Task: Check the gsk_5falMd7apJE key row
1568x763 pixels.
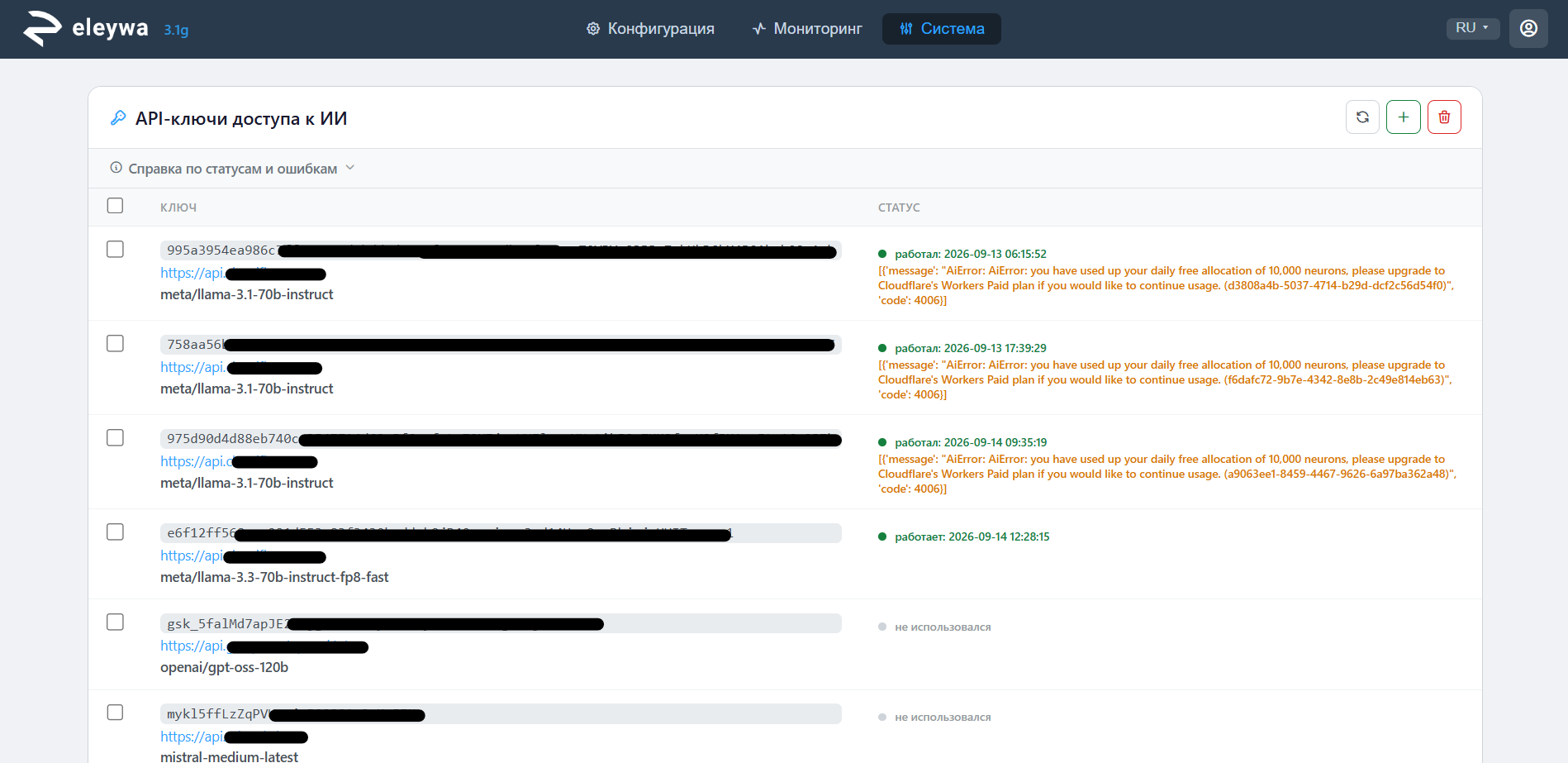Action: pyautogui.click(x=116, y=622)
